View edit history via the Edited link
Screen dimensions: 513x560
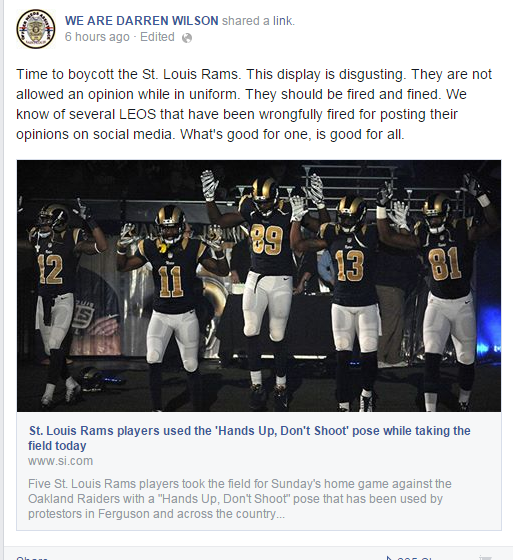click(157, 37)
